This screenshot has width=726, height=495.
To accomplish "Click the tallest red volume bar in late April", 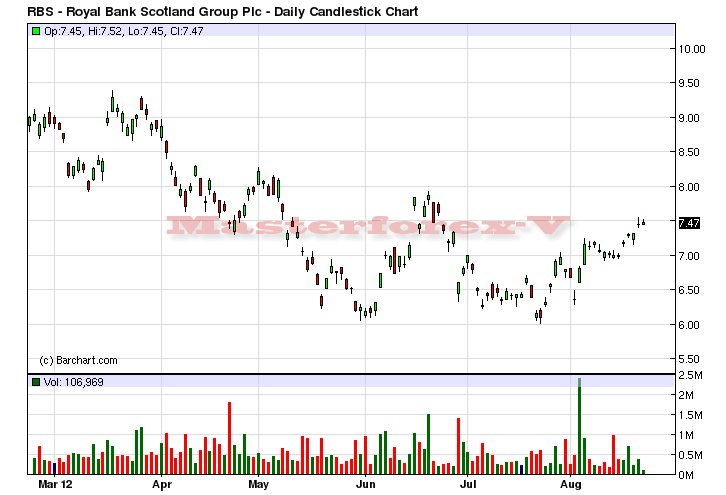I will 229,438.
